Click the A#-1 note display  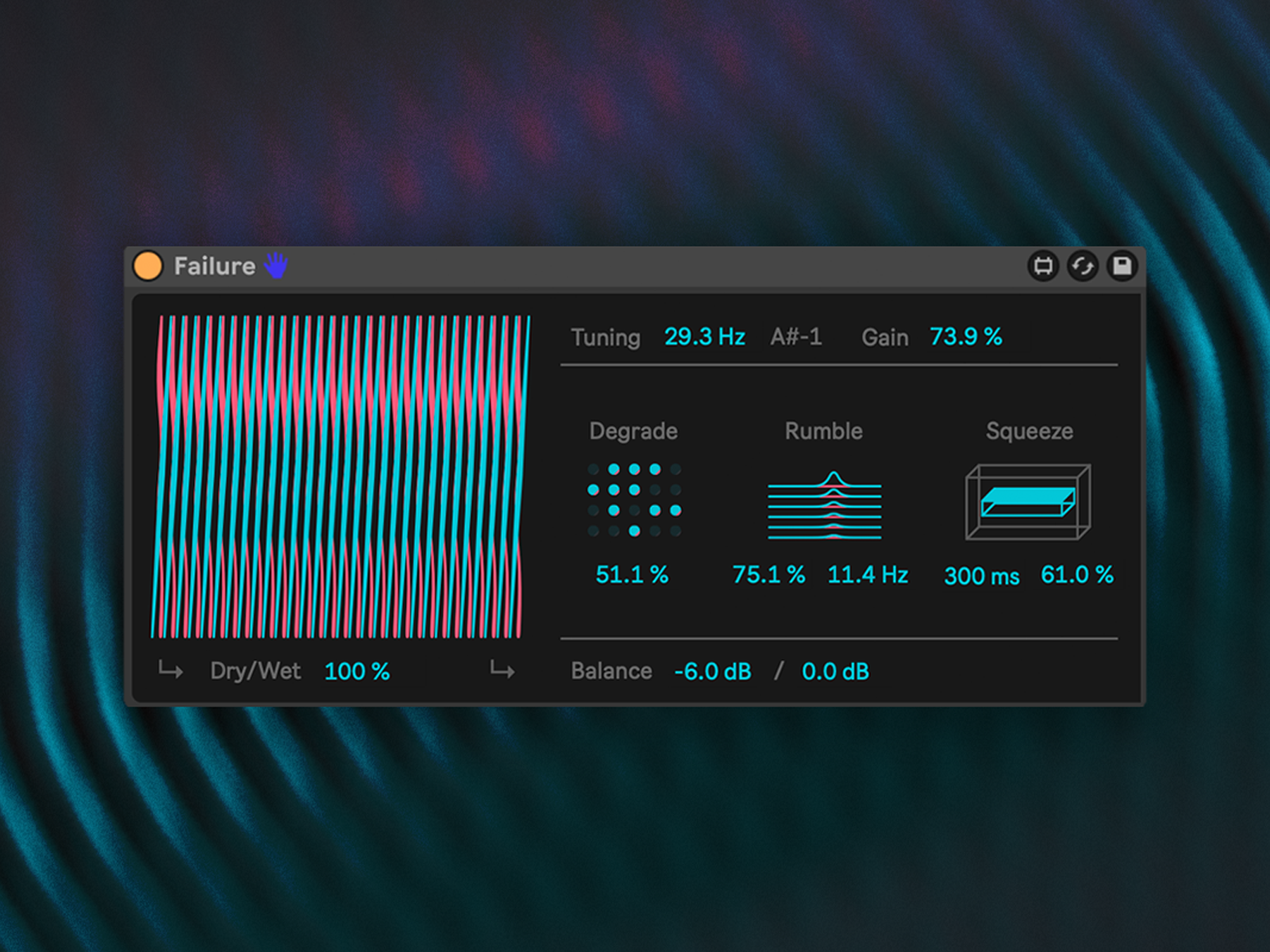tap(796, 337)
